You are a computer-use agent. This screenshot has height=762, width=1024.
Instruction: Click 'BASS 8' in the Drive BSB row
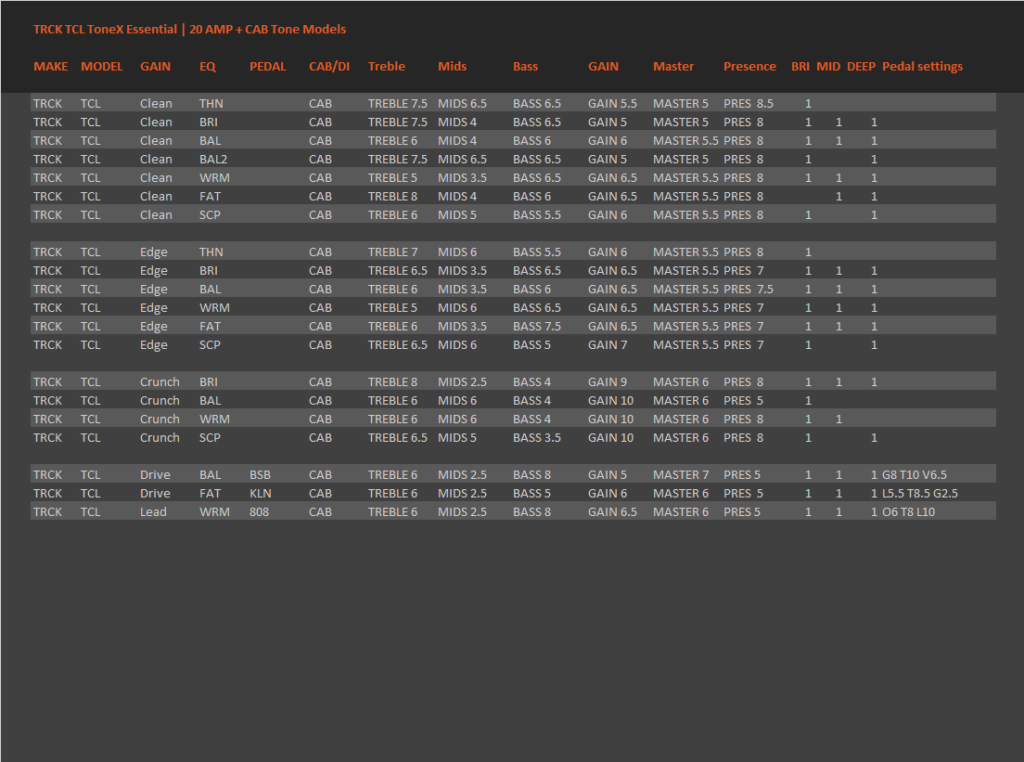pos(532,475)
